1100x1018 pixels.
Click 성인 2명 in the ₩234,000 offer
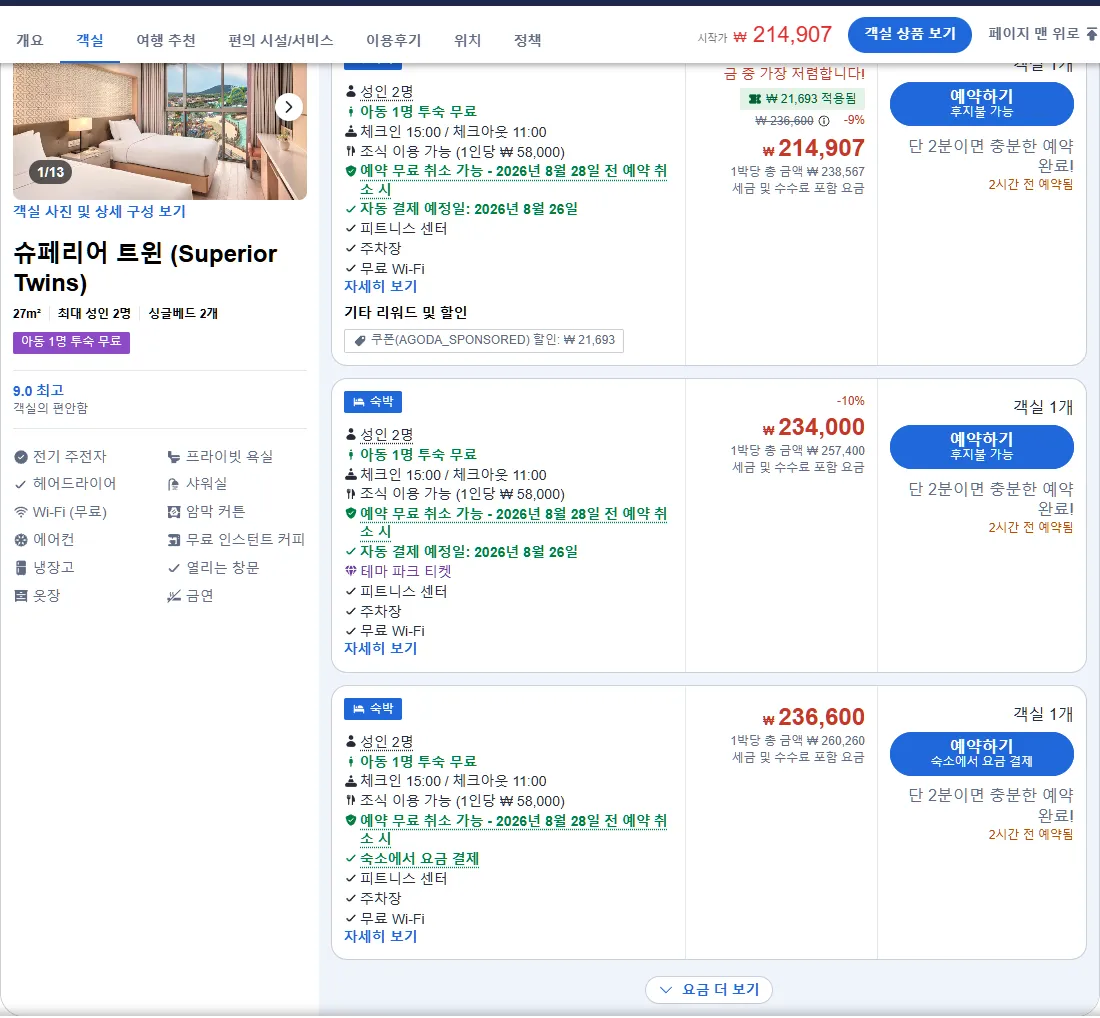tap(387, 435)
